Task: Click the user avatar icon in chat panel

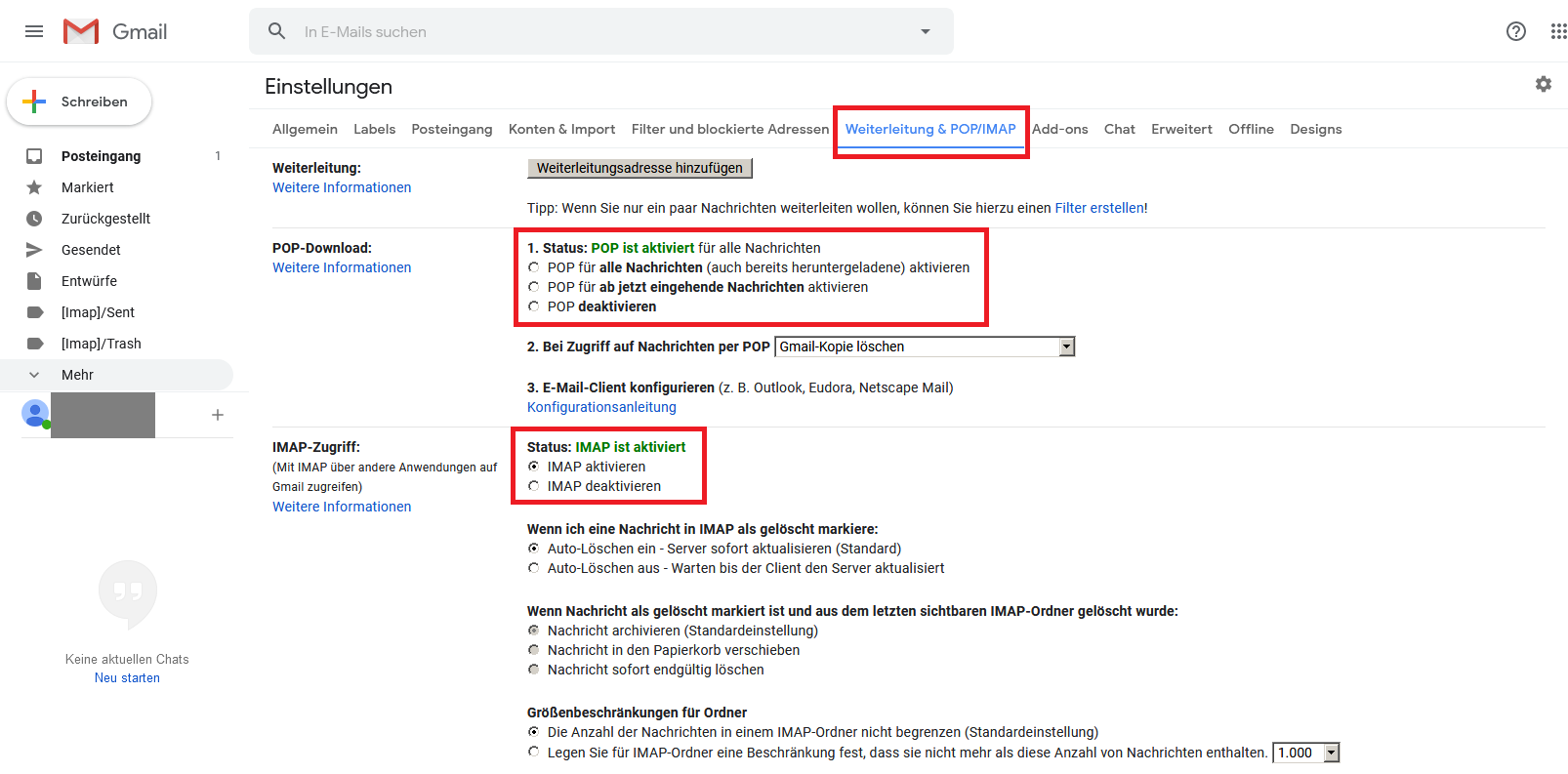Action: pos(35,414)
